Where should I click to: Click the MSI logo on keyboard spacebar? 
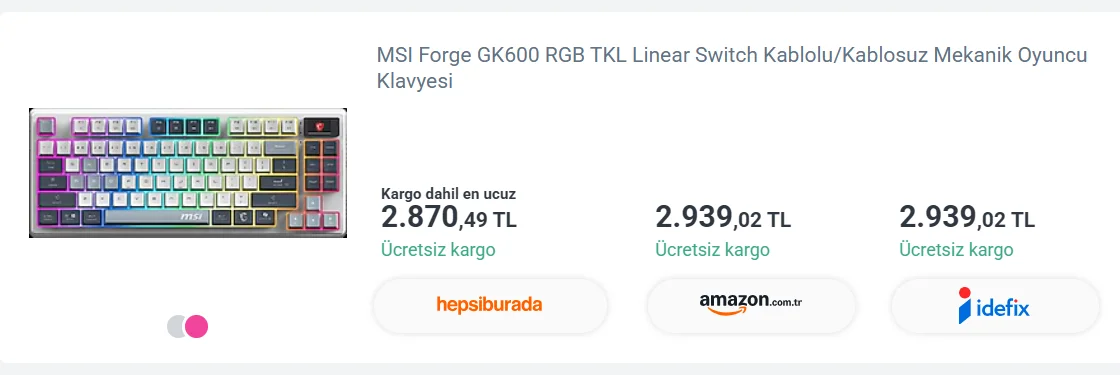click(191, 216)
